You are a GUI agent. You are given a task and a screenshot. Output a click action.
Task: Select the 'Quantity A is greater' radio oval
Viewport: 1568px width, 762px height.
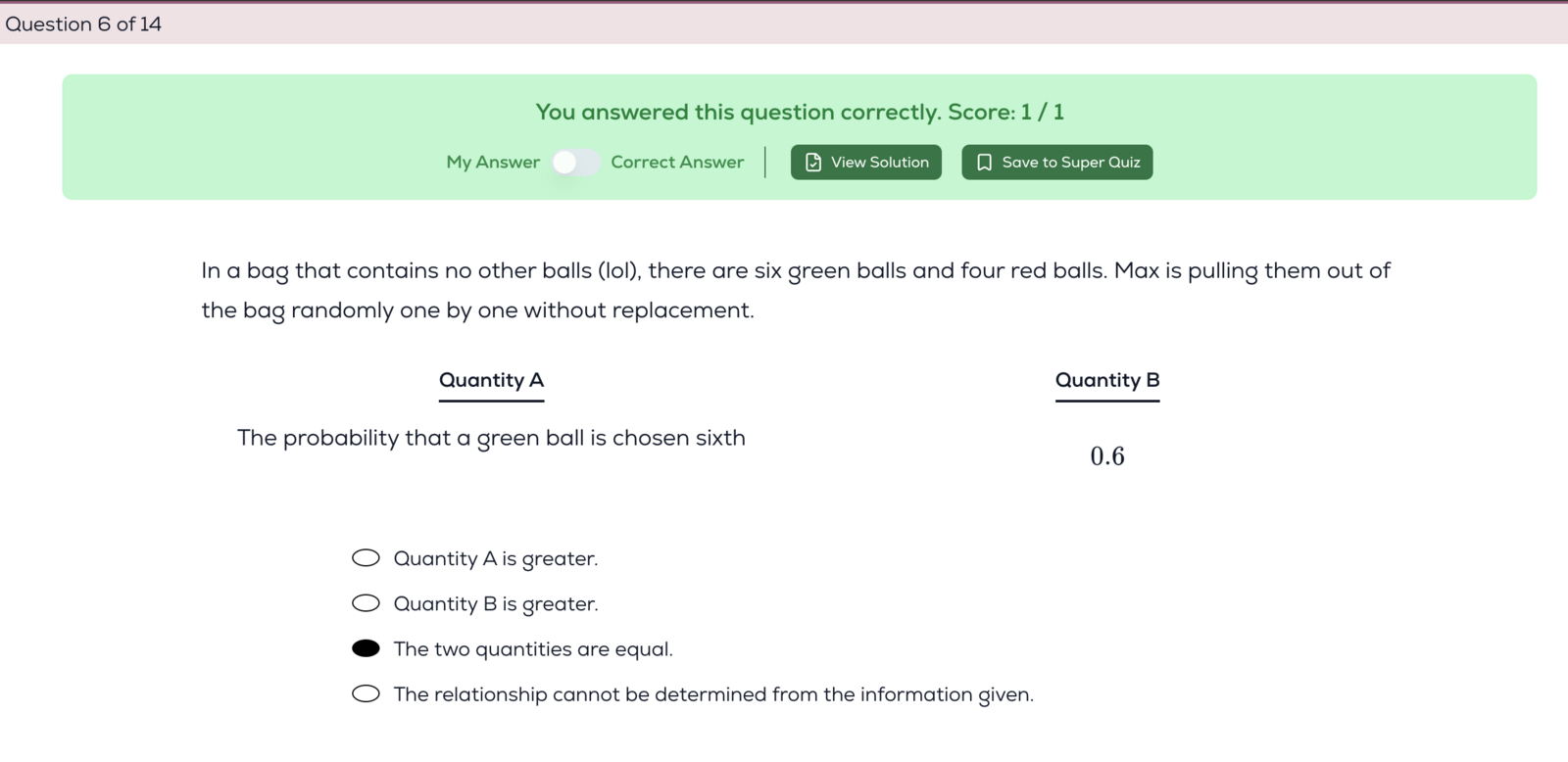pyautogui.click(x=366, y=558)
